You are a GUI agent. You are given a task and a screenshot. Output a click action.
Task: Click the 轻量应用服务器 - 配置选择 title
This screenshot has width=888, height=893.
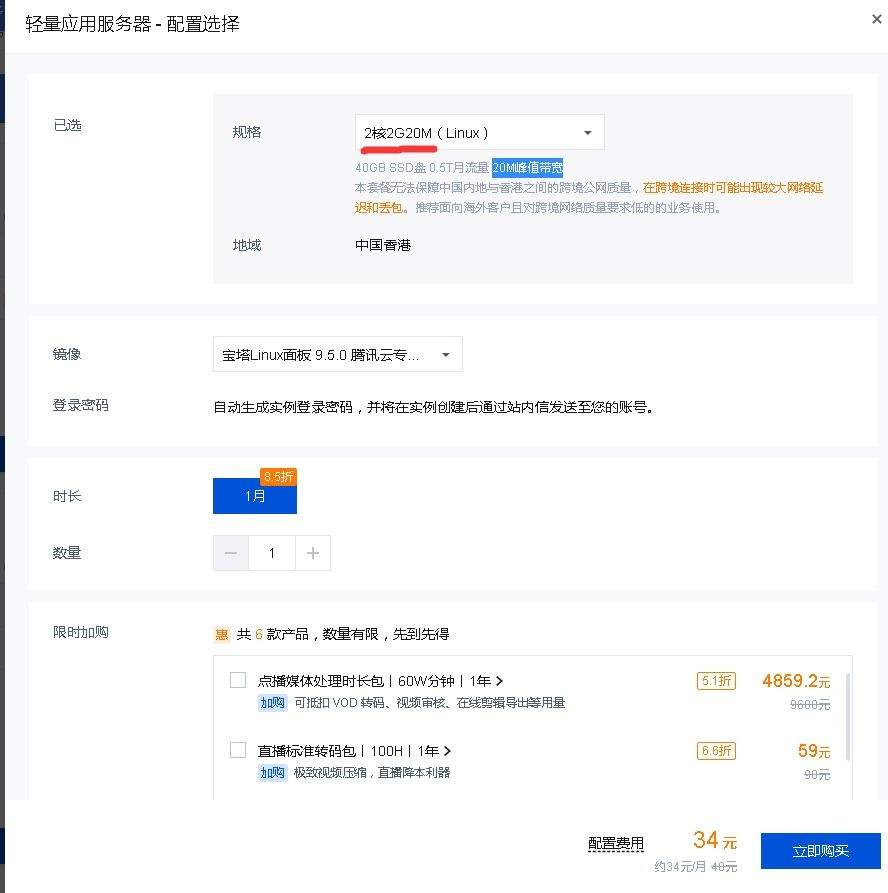(132, 24)
